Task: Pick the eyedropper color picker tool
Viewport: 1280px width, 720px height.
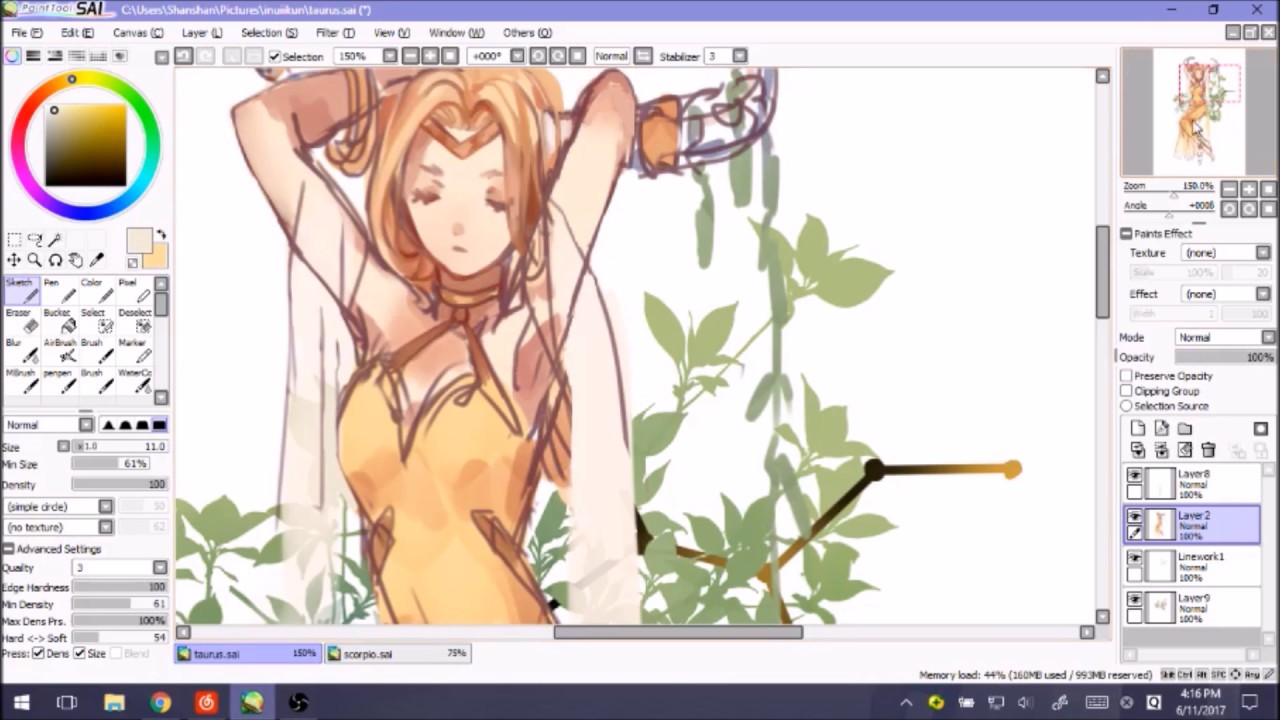Action: pos(97,260)
